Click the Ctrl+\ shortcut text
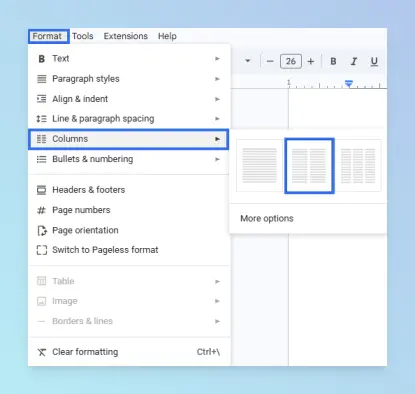Viewport: 415px width, 394px height. [x=208, y=352]
